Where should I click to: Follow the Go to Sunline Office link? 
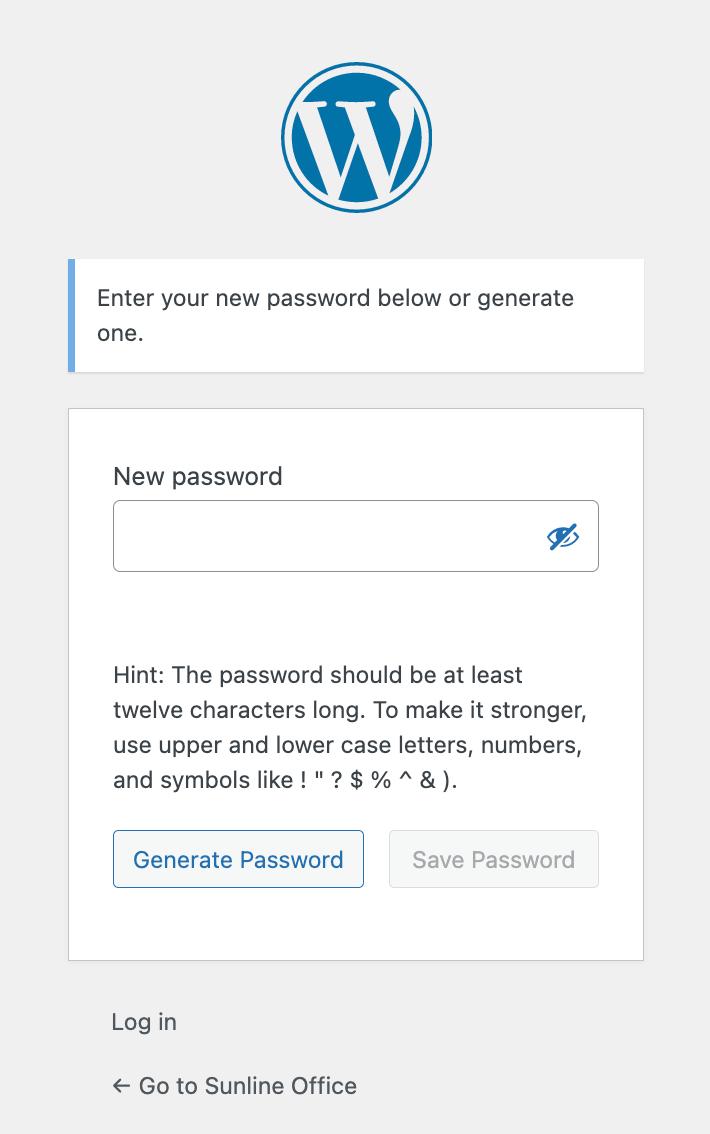[247, 1086]
